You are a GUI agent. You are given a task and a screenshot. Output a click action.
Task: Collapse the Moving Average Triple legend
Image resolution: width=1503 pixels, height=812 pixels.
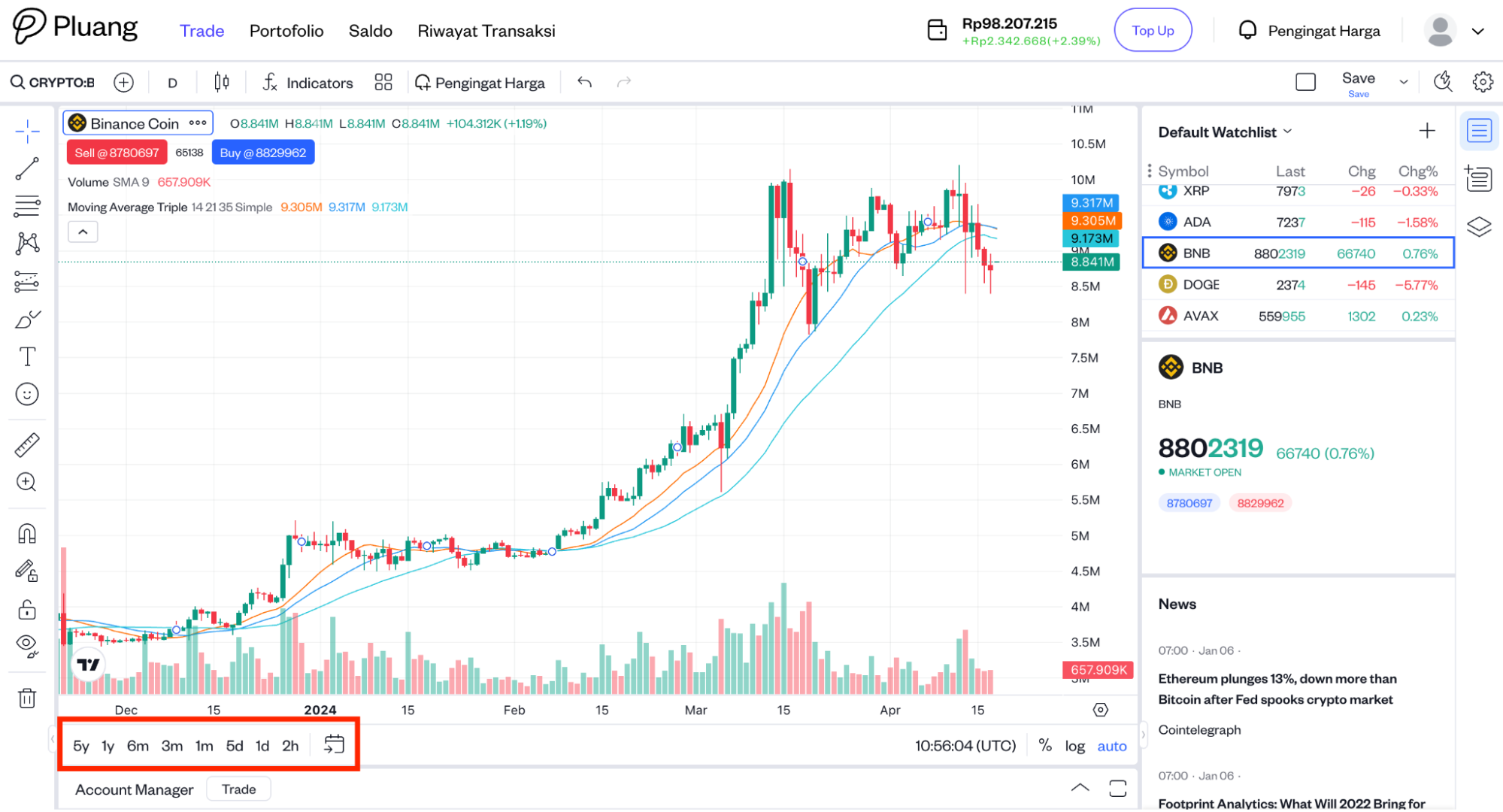[83, 231]
